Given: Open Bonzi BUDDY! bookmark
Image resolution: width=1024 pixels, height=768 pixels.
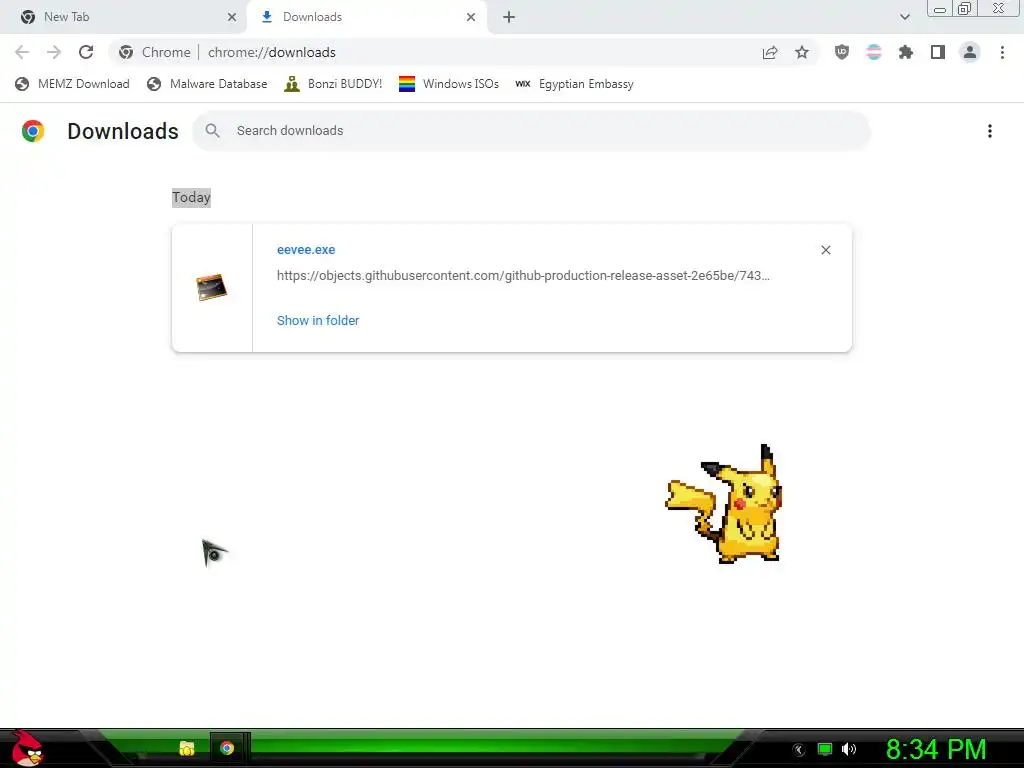Looking at the screenshot, I should point(333,84).
